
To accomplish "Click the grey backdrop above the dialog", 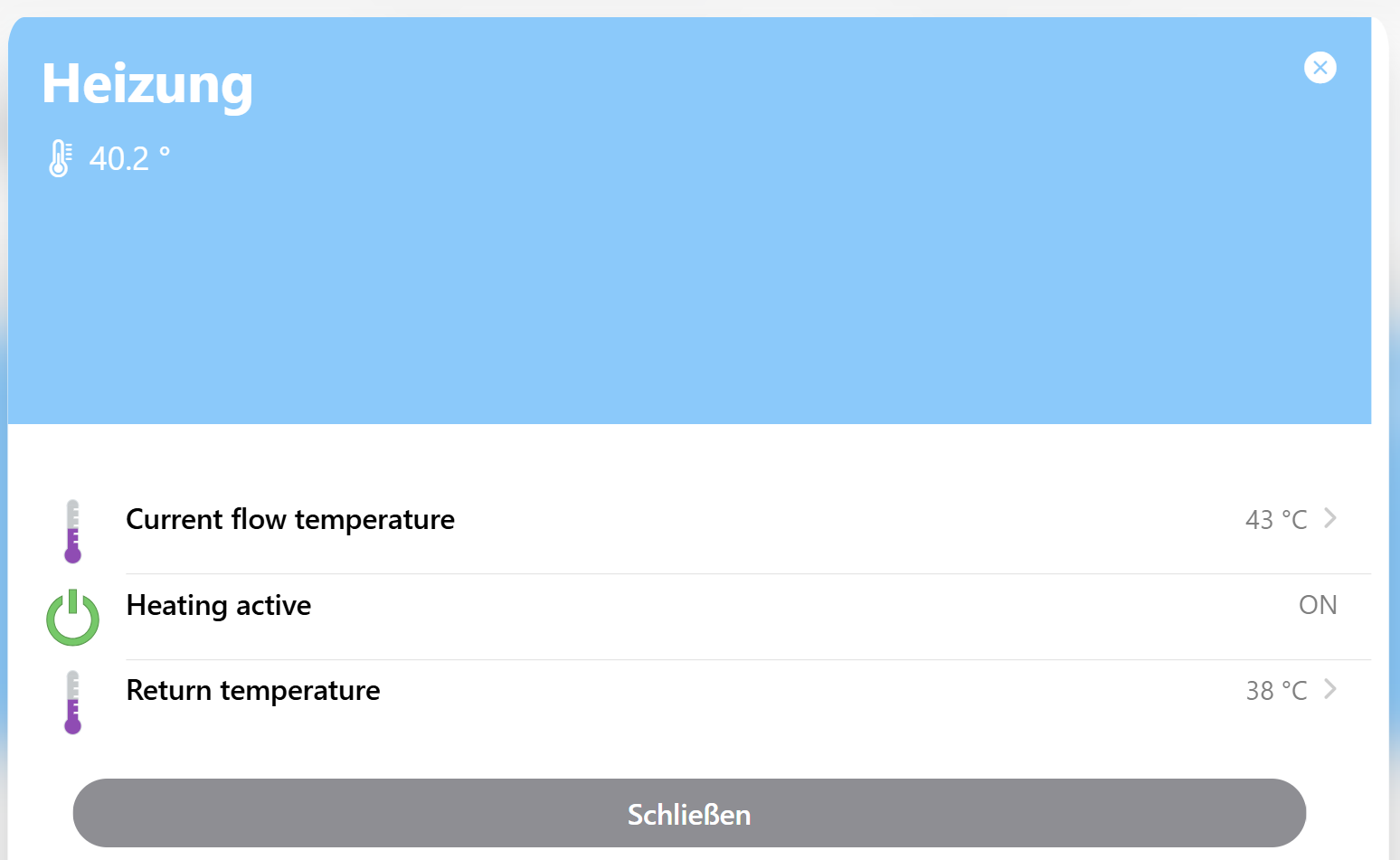I will tap(687, 7).
